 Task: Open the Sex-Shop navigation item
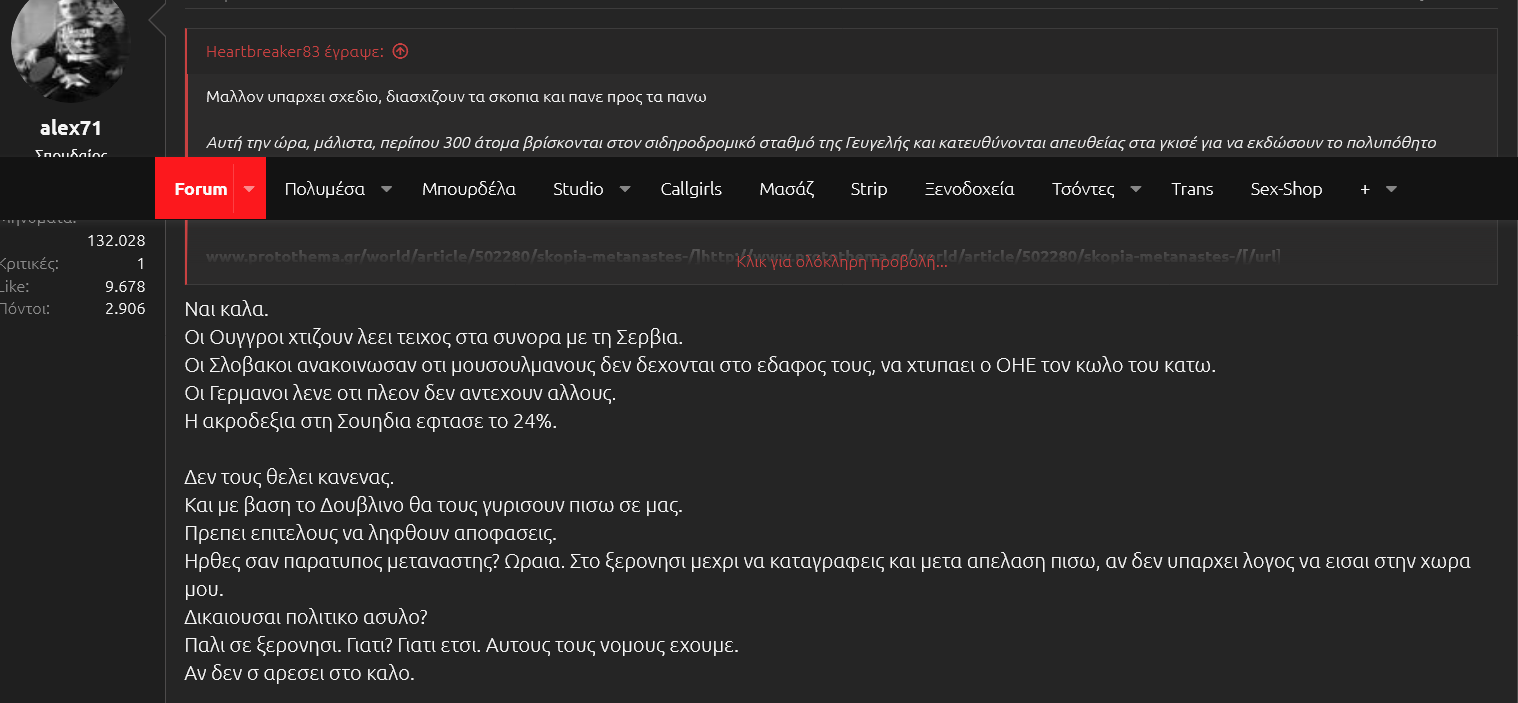[x=1286, y=189]
